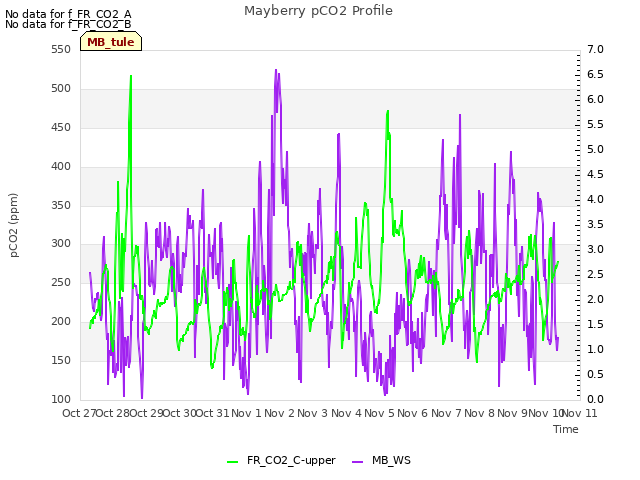Click the Time axis label
The image size is (640, 480).
[566, 429]
